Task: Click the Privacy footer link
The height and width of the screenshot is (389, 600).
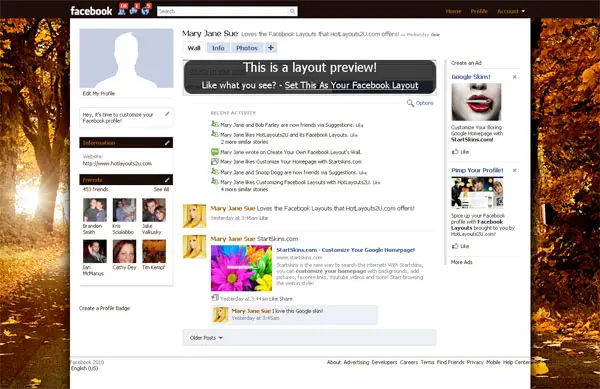Action: coord(475,362)
